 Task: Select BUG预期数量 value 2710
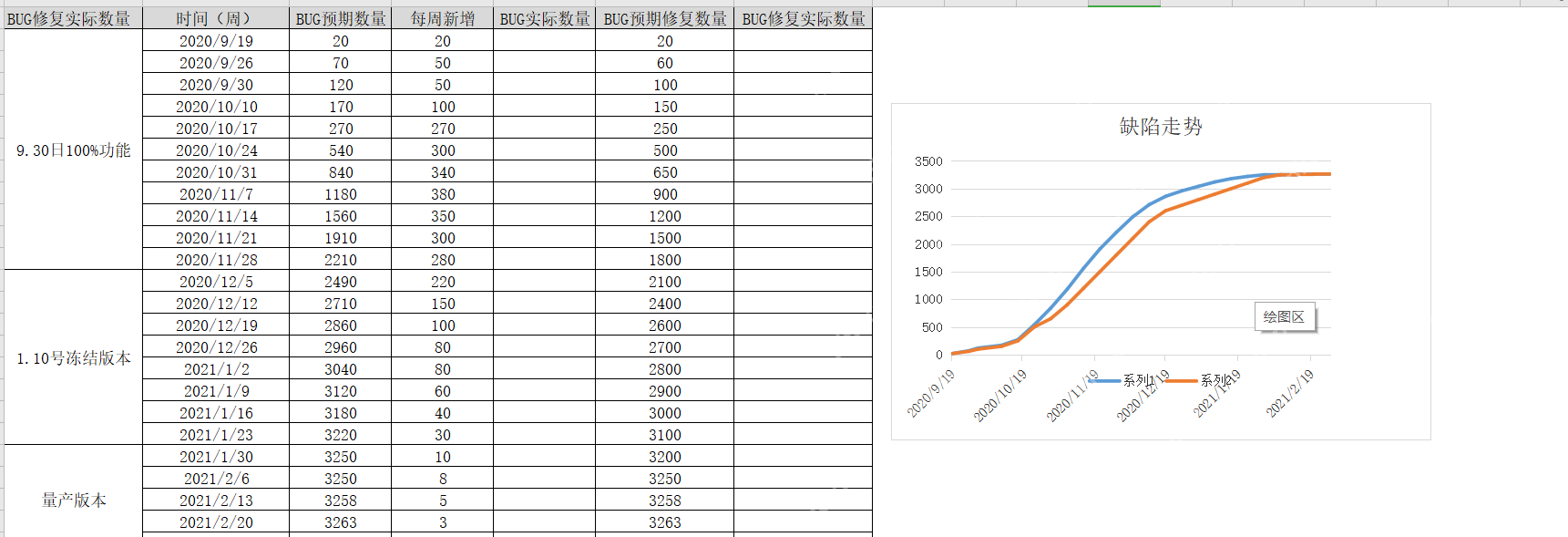341,304
